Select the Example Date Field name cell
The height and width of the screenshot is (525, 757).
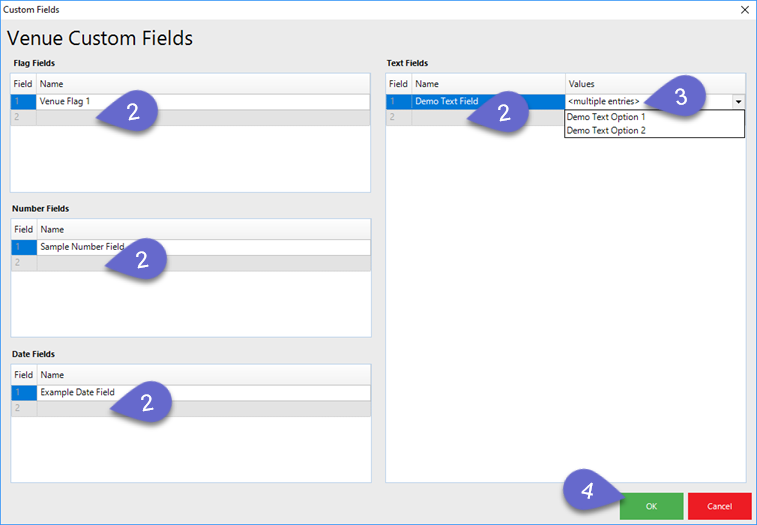coord(77,393)
